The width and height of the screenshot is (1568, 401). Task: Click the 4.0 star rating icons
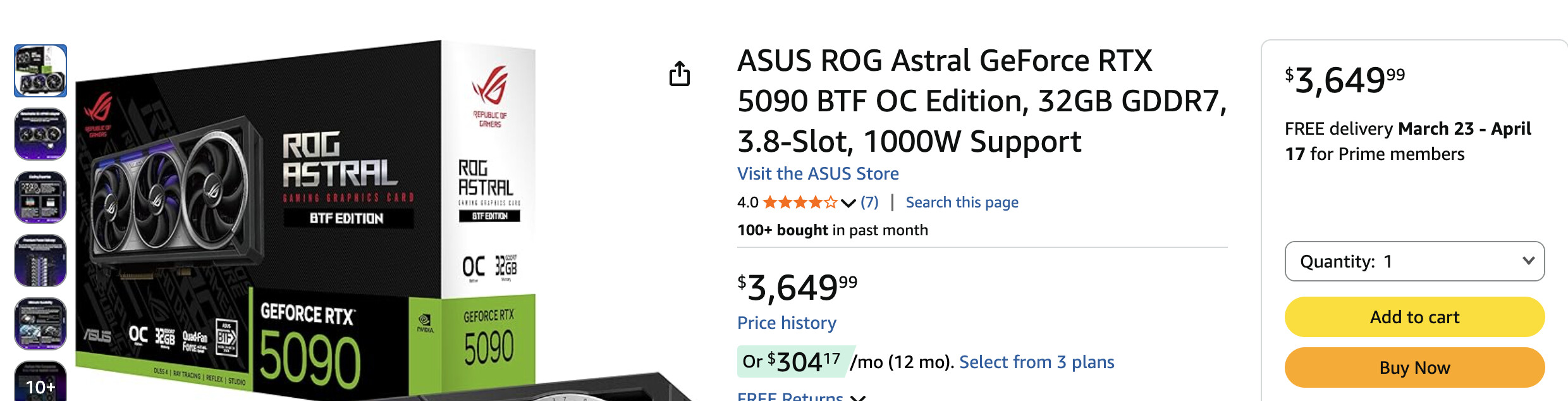(800, 202)
